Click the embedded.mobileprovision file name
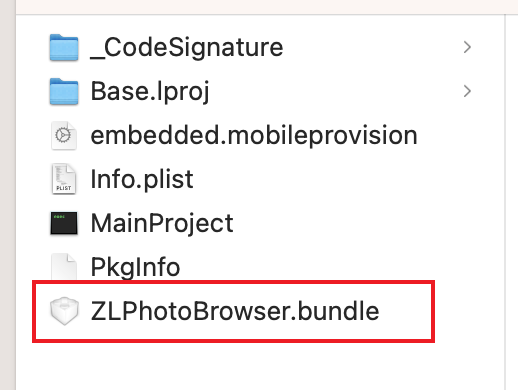Viewport: 518px width, 390px height. click(254, 135)
